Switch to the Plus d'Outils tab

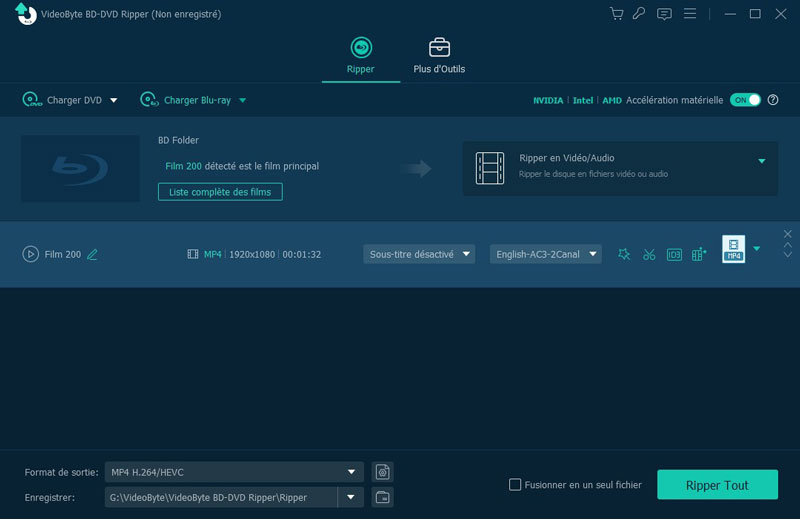point(439,56)
